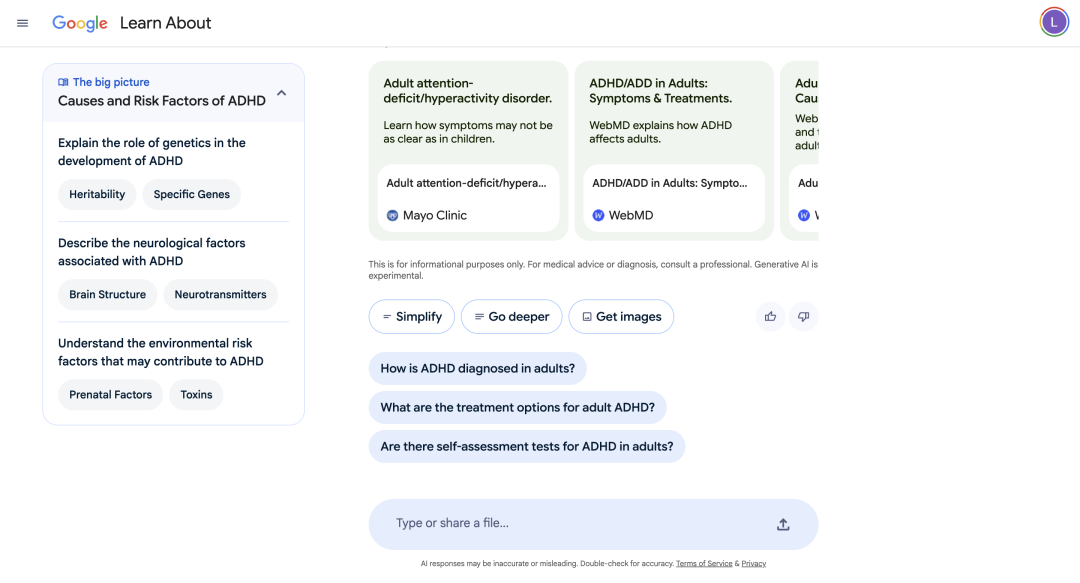Viewport: 1080px width, 583px height.
Task: Click the Type or share a file input
Action: point(570,524)
